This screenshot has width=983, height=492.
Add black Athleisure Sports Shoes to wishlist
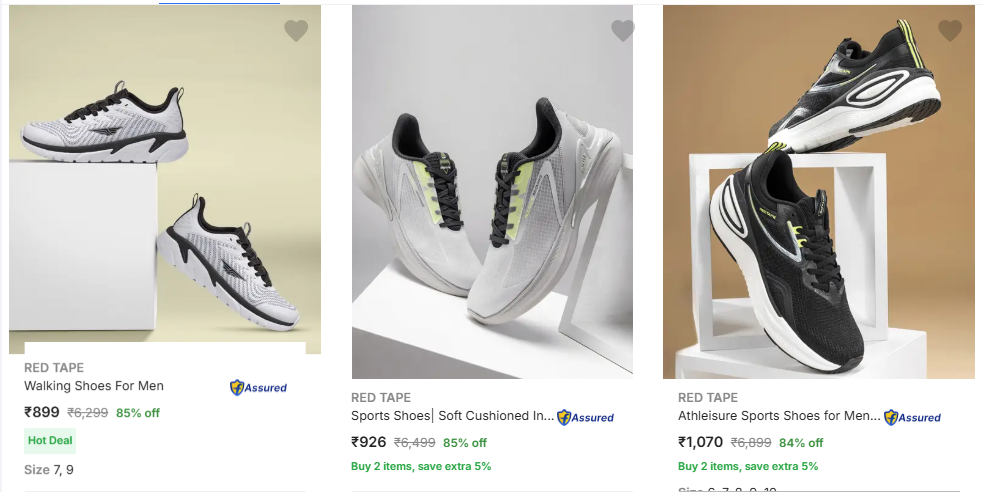(x=950, y=31)
